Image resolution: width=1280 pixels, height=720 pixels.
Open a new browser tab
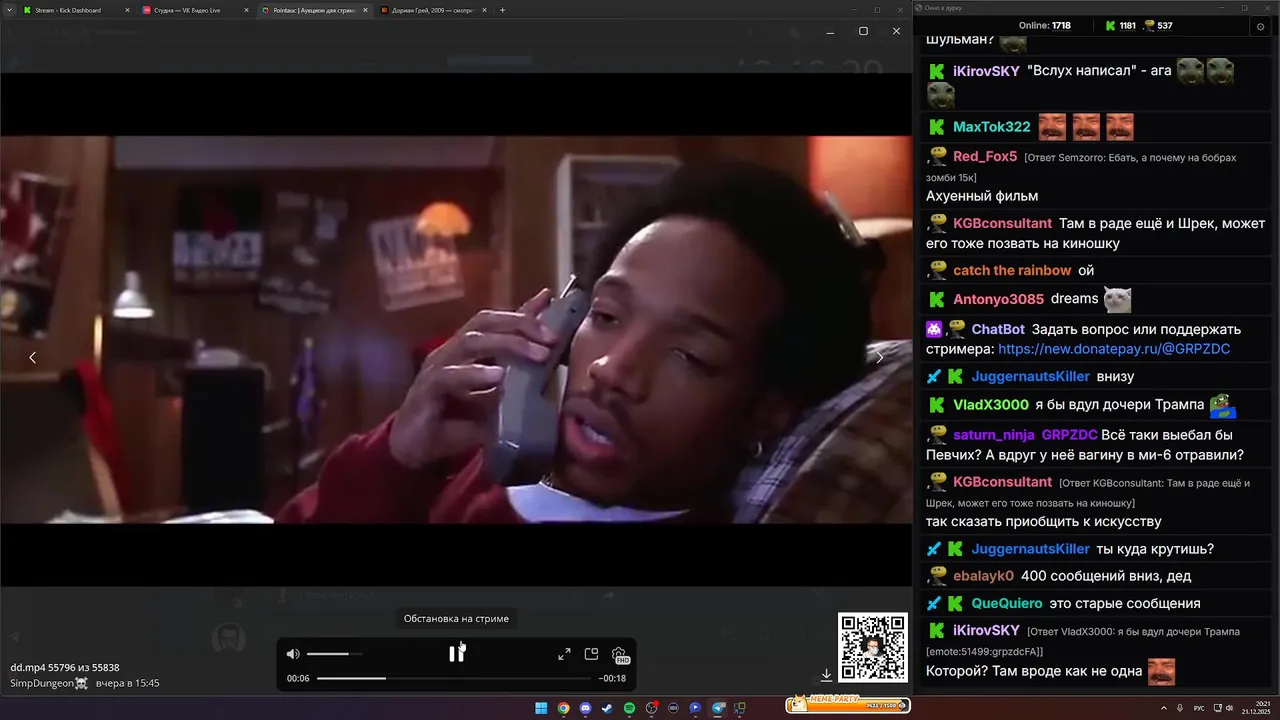pyautogui.click(x=502, y=10)
